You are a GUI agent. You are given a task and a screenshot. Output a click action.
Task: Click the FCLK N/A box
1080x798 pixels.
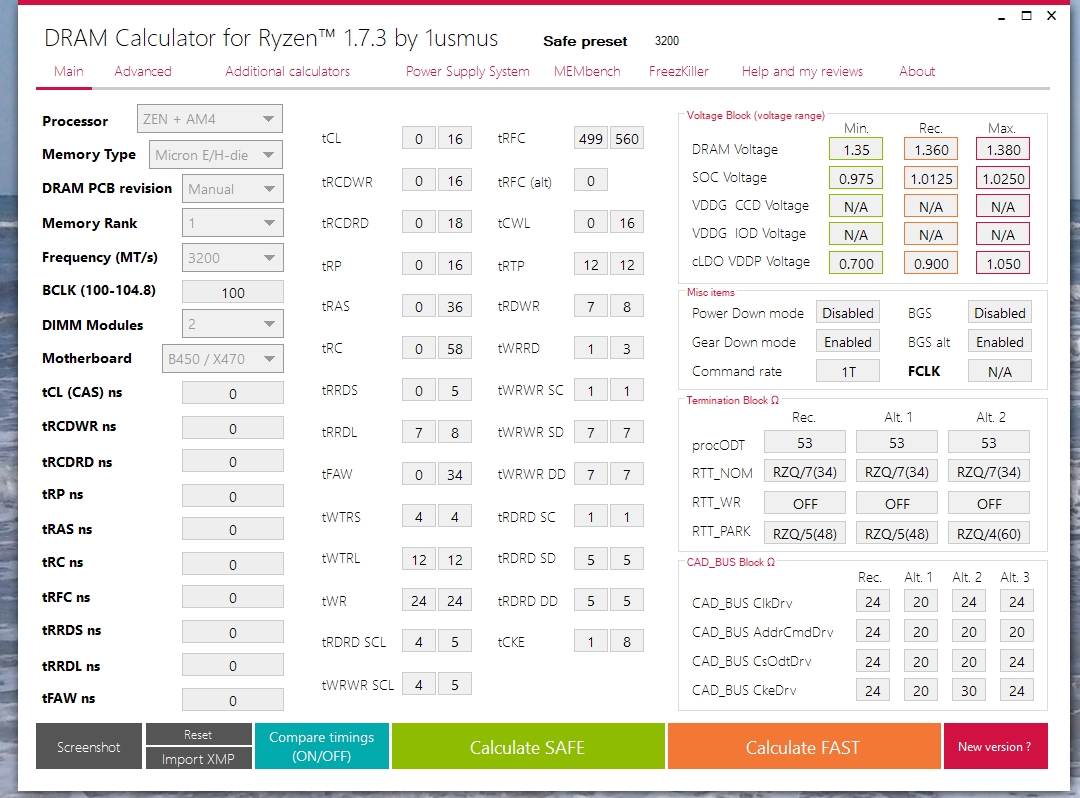click(999, 371)
